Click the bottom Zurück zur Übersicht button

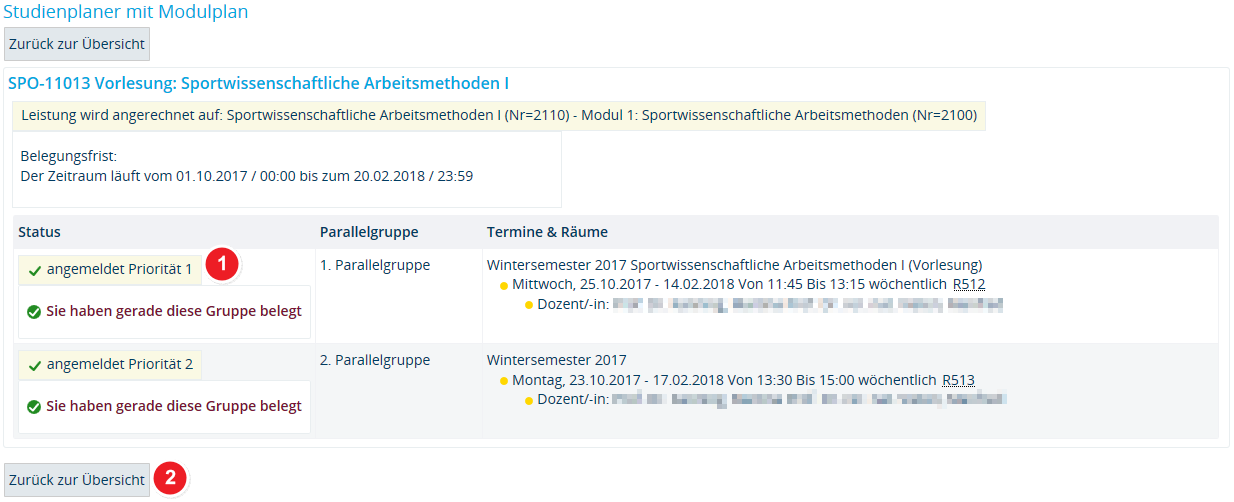point(77,480)
